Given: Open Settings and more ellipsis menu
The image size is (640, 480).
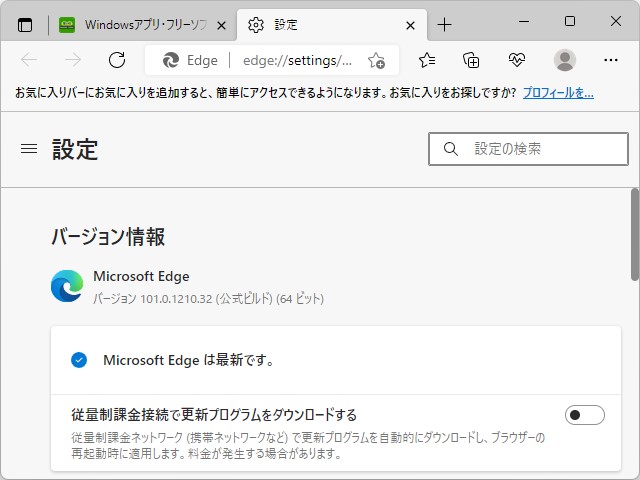Looking at the screenshot, I should tap(611, 60).
